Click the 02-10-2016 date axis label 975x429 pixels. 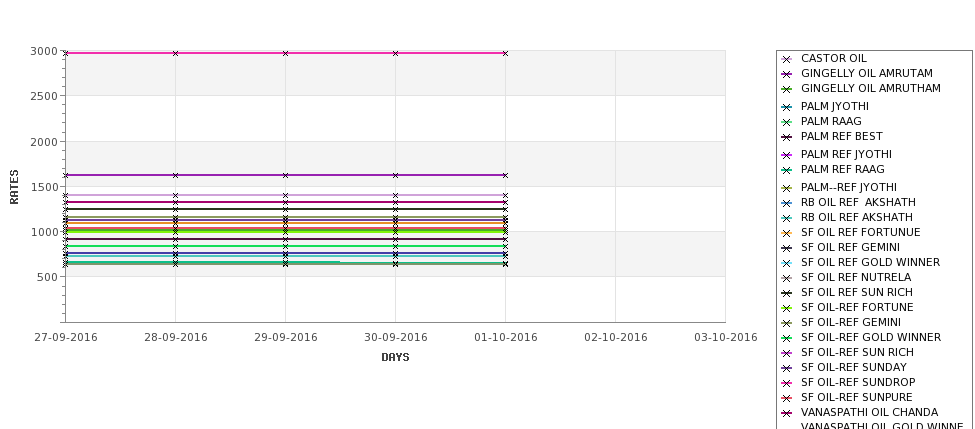point(616,338)
